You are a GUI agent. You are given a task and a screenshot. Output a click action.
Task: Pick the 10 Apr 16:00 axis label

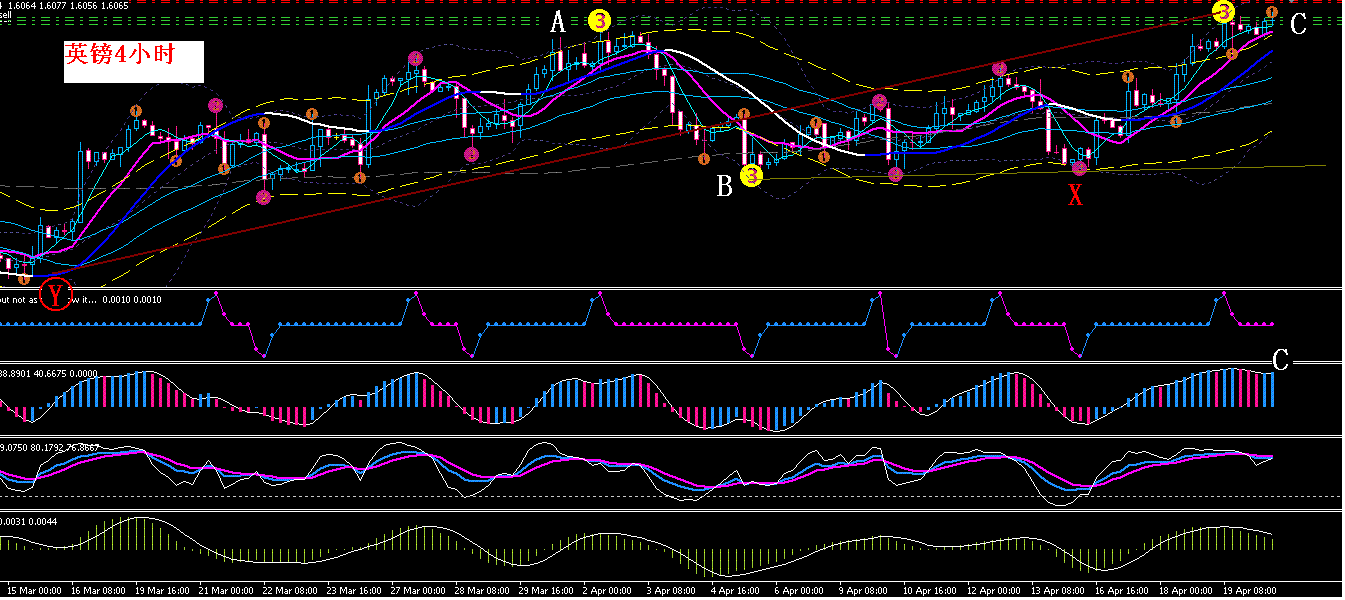(x=930, y=590)
